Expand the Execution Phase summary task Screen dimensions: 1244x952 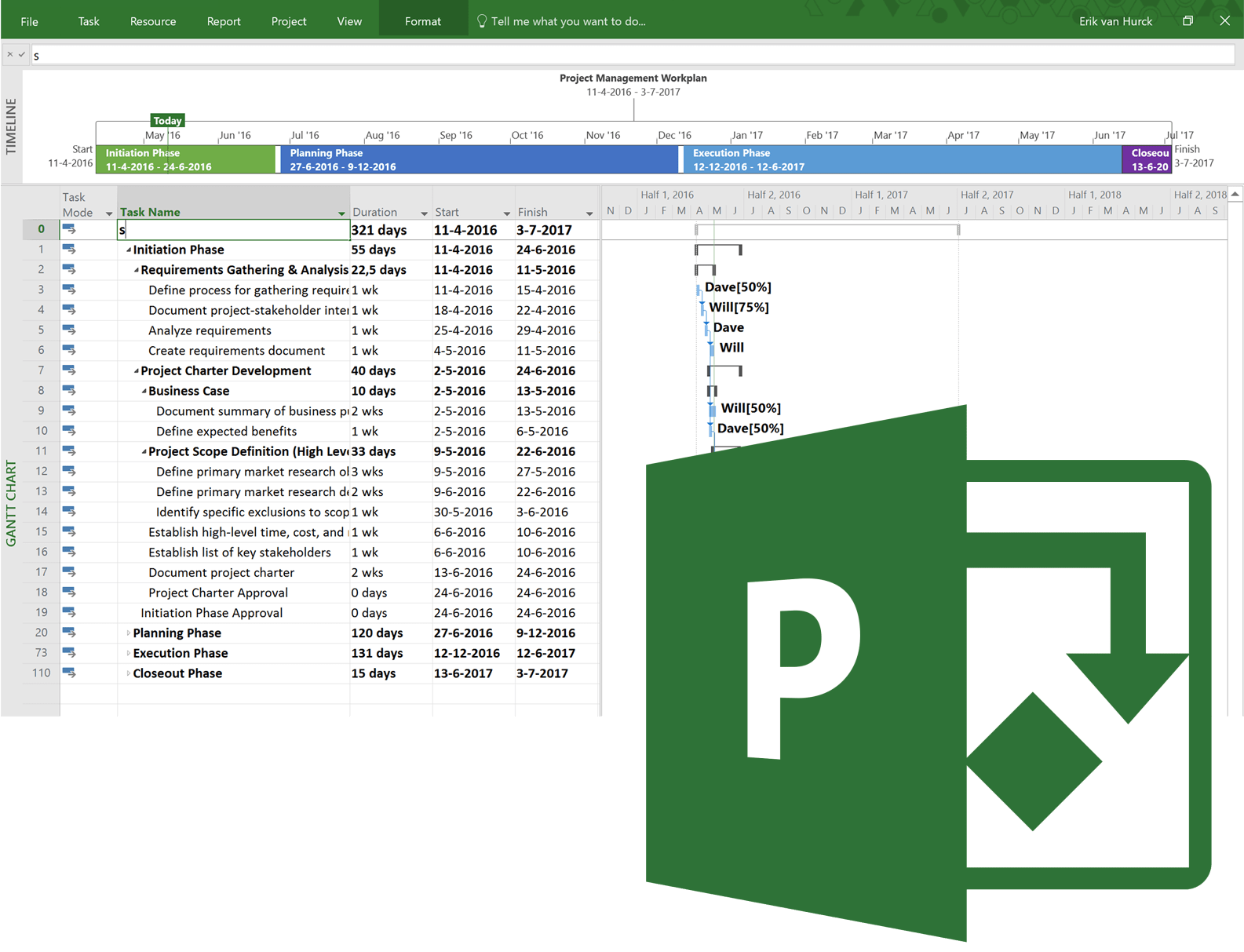129,654
